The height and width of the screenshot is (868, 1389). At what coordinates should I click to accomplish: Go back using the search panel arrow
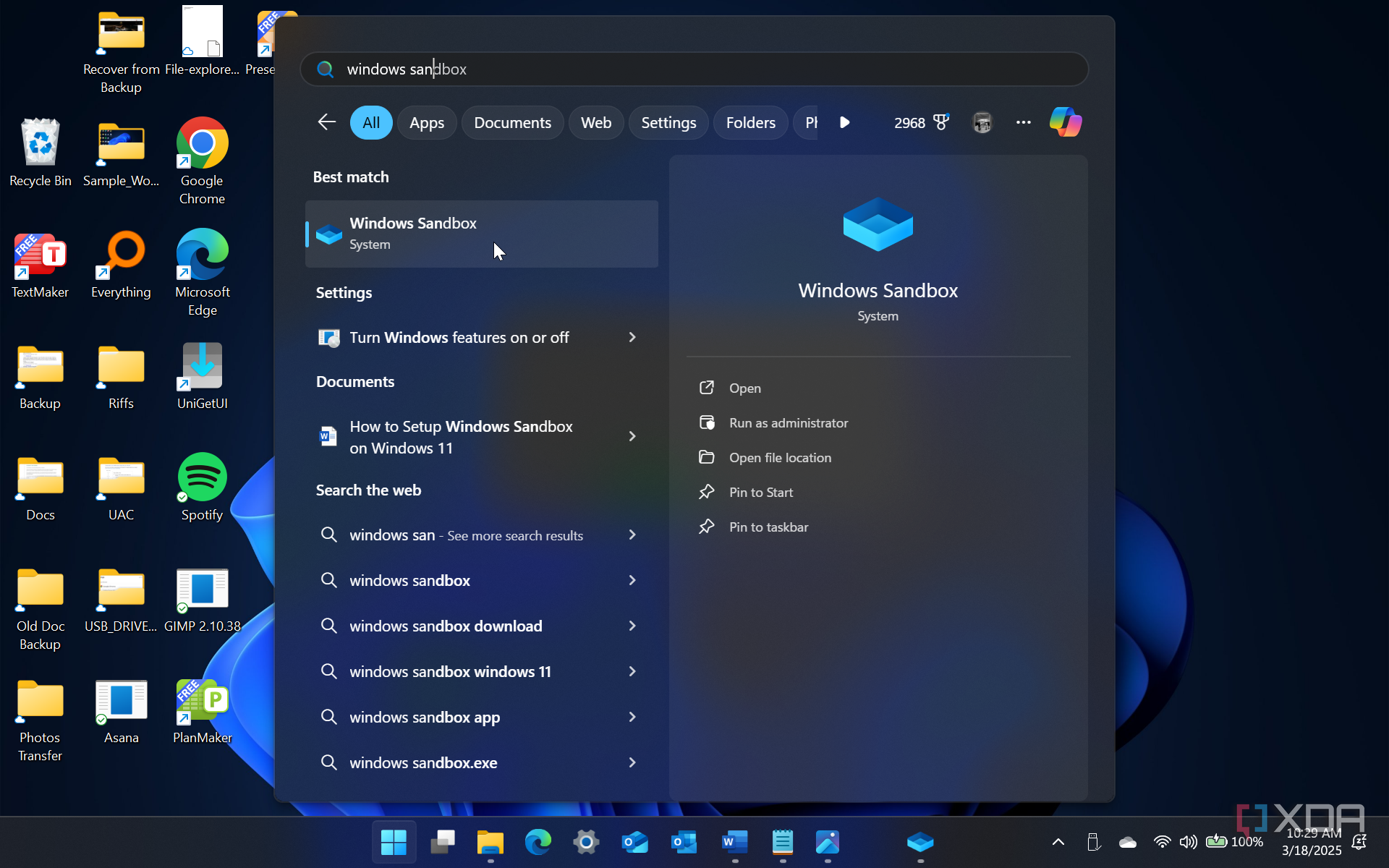pyautogui.click(x=327, y=122)
